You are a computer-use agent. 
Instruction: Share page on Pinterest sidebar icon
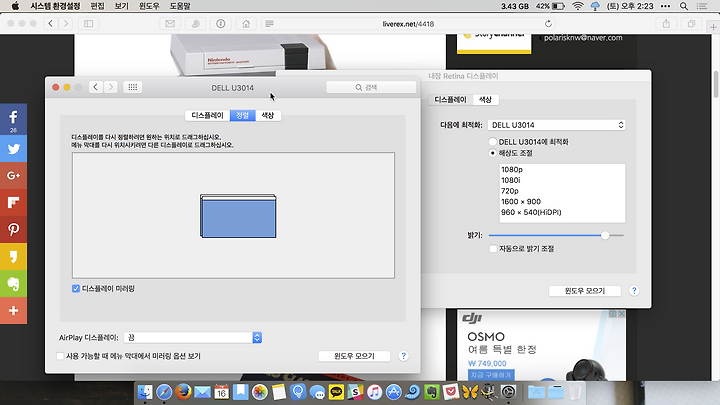pos(13,229)
